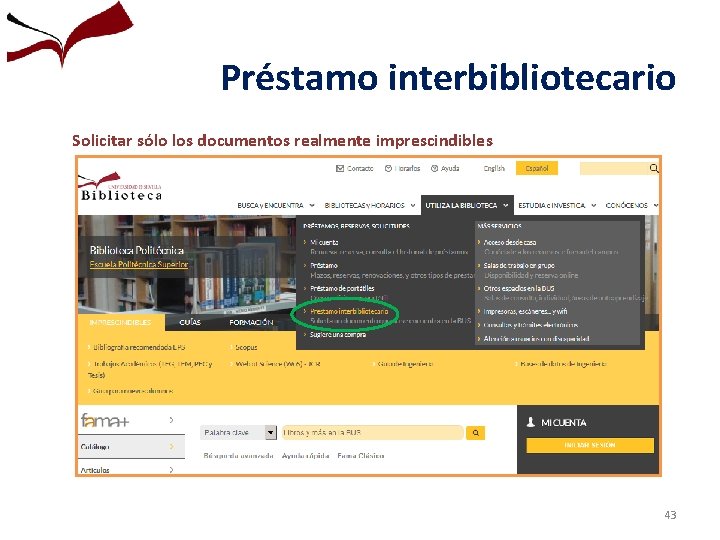Open the BIBLIOTECAS y HORARIOS menu

[365, 205]
